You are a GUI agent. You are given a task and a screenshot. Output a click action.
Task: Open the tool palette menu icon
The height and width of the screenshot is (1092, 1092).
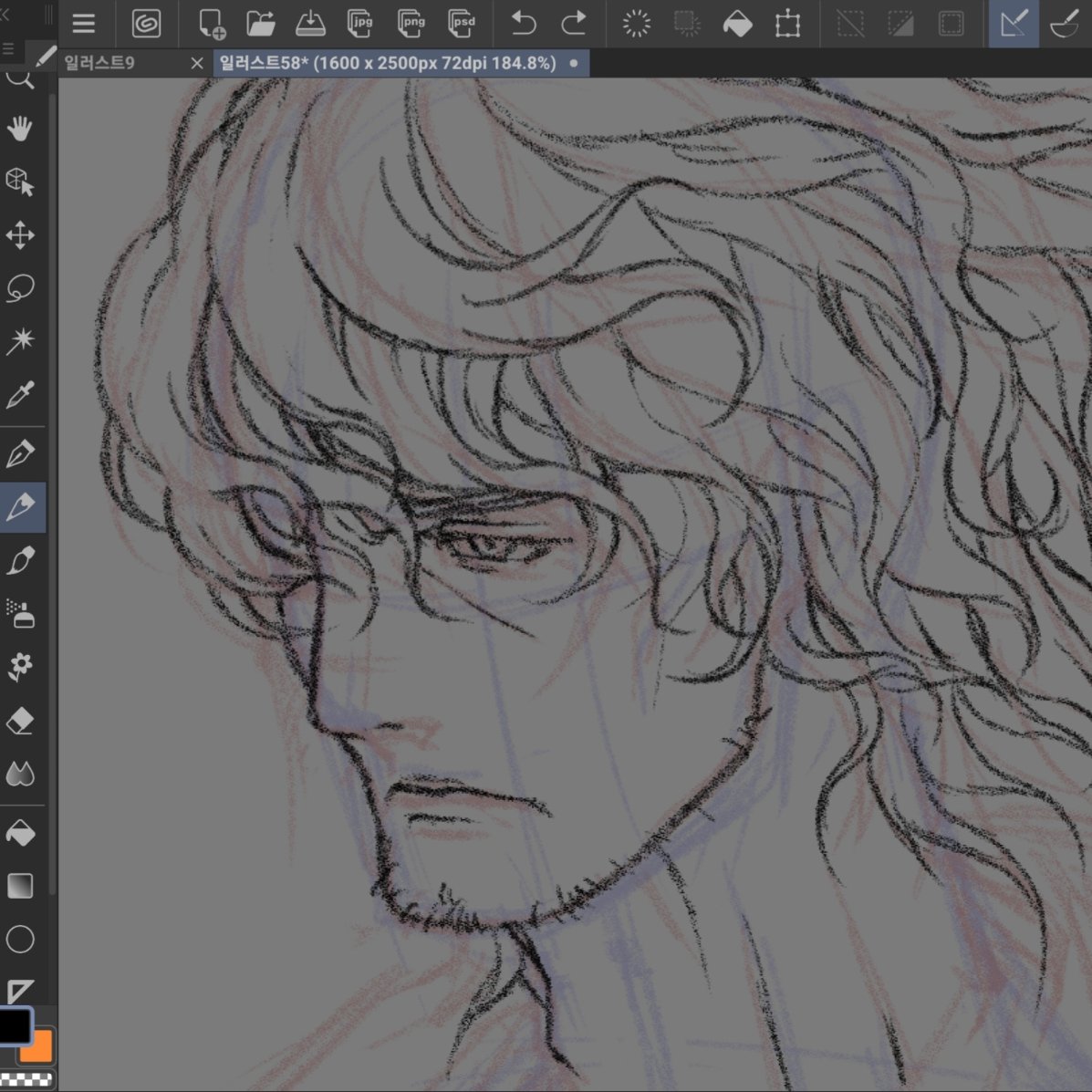[x=8, y=48]
